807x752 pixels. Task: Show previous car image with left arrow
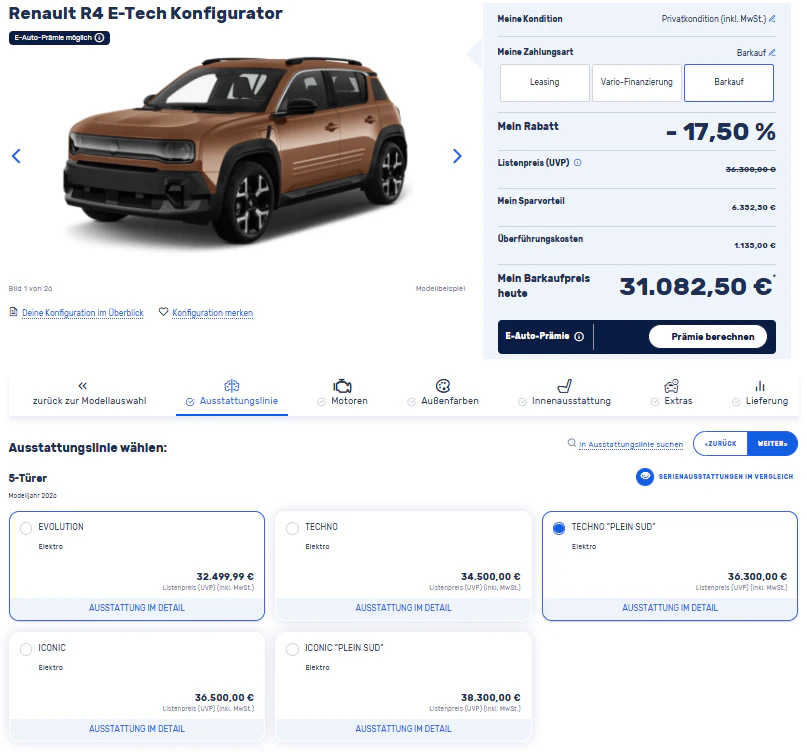click(x=16, y=156)
